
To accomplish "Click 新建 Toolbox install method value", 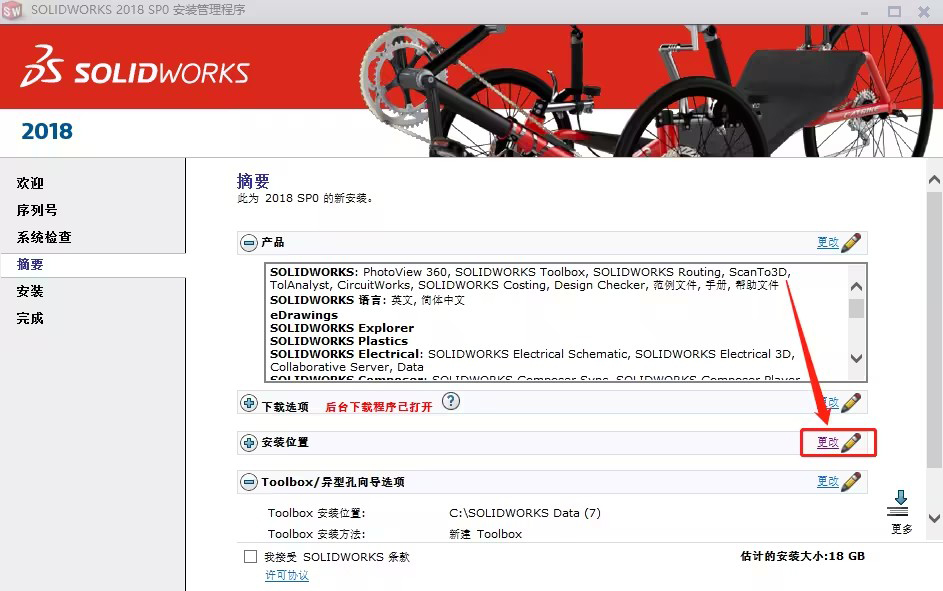I will click(x=485, y=534).
